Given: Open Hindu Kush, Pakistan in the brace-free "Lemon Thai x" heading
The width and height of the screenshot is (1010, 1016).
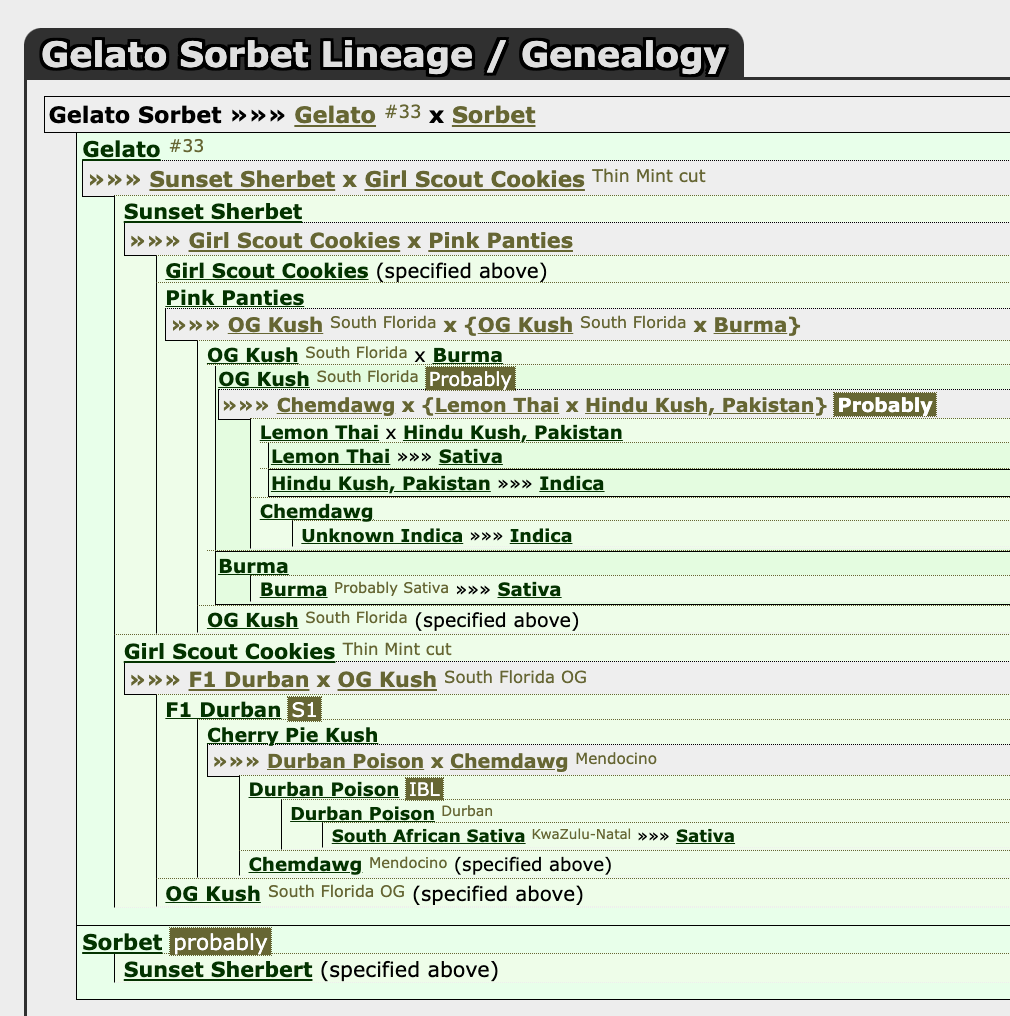Looking at the screenshot, I should 513,432.
